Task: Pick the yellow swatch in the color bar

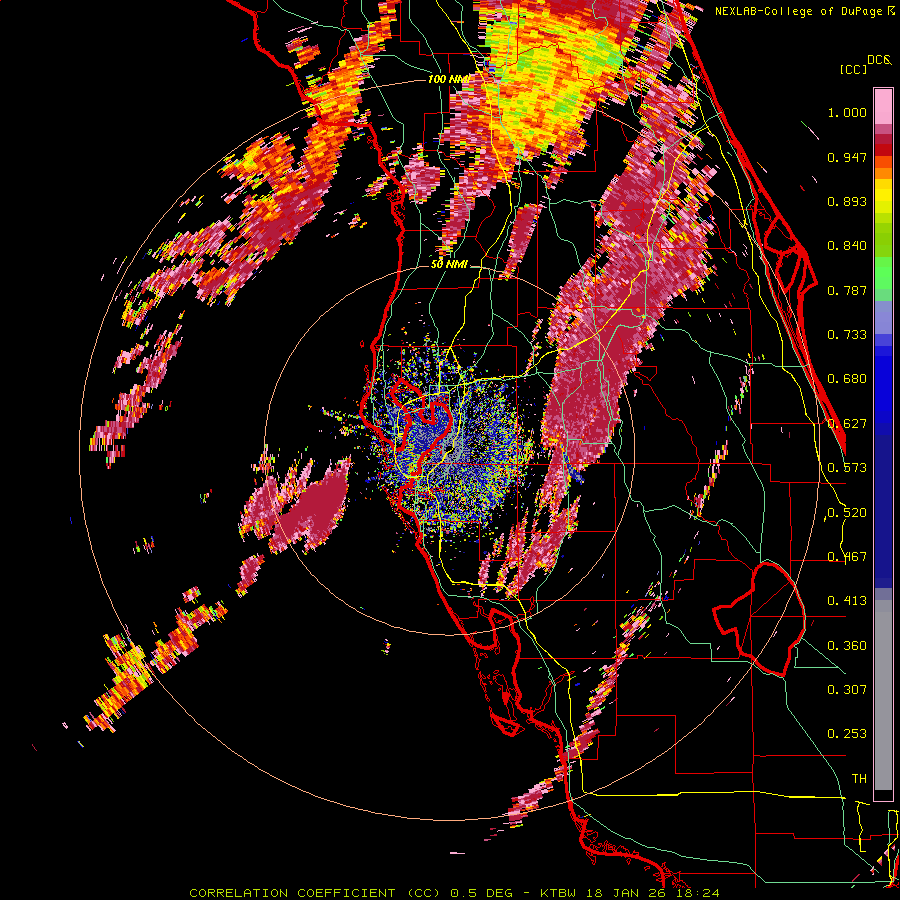Action: click(x=883, y=196)
